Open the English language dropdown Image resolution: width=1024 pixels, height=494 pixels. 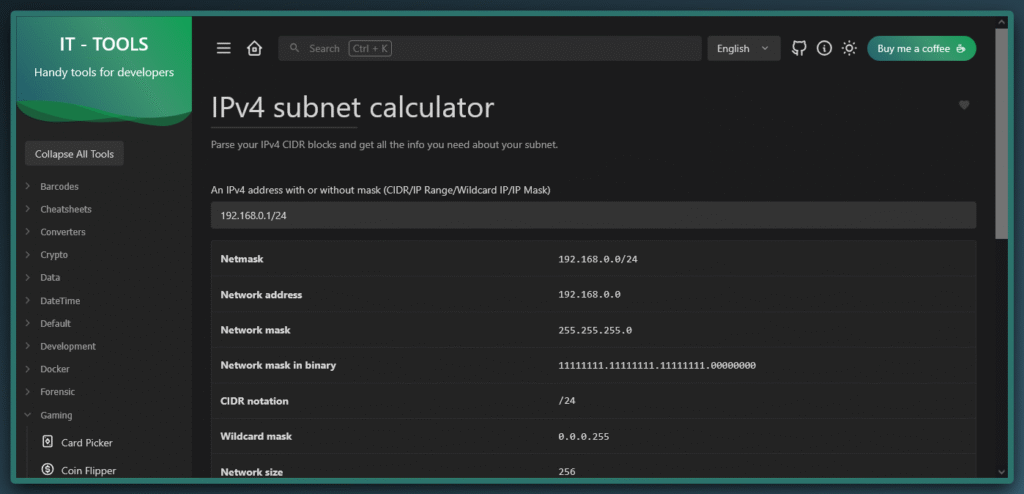pos(743,48)
